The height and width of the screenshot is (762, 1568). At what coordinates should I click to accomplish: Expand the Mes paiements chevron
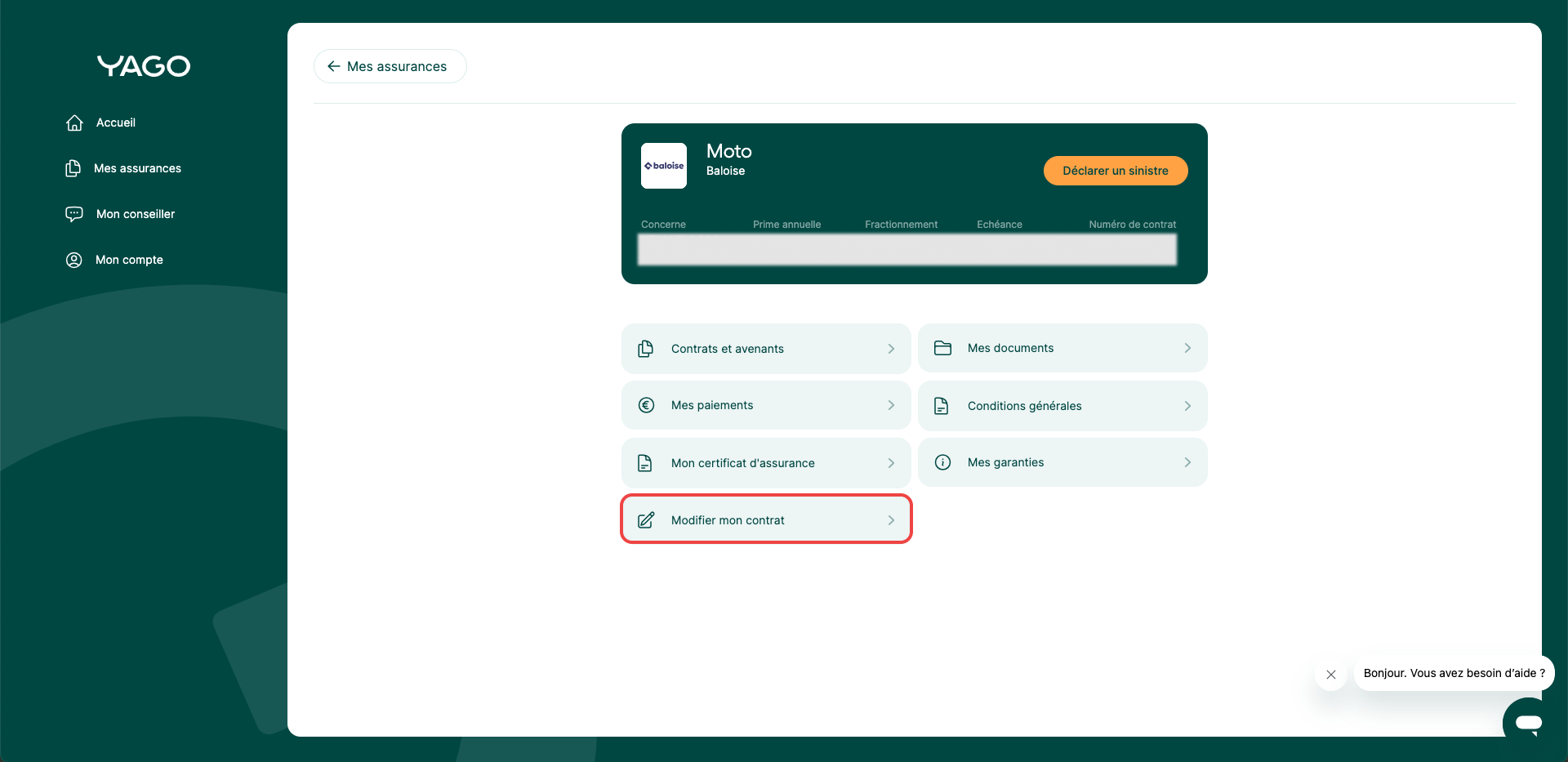[891, 405]
